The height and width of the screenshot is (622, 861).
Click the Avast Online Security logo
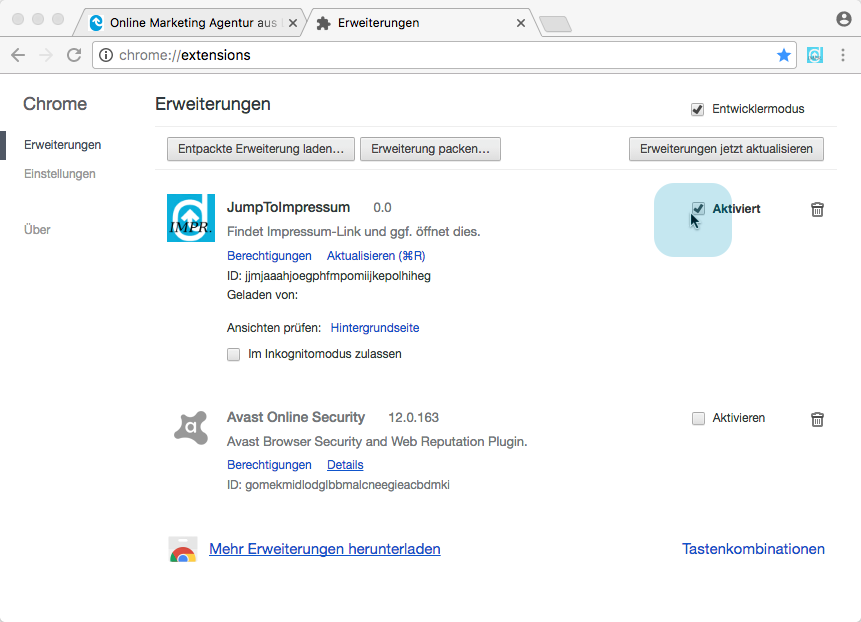[190, 427]
